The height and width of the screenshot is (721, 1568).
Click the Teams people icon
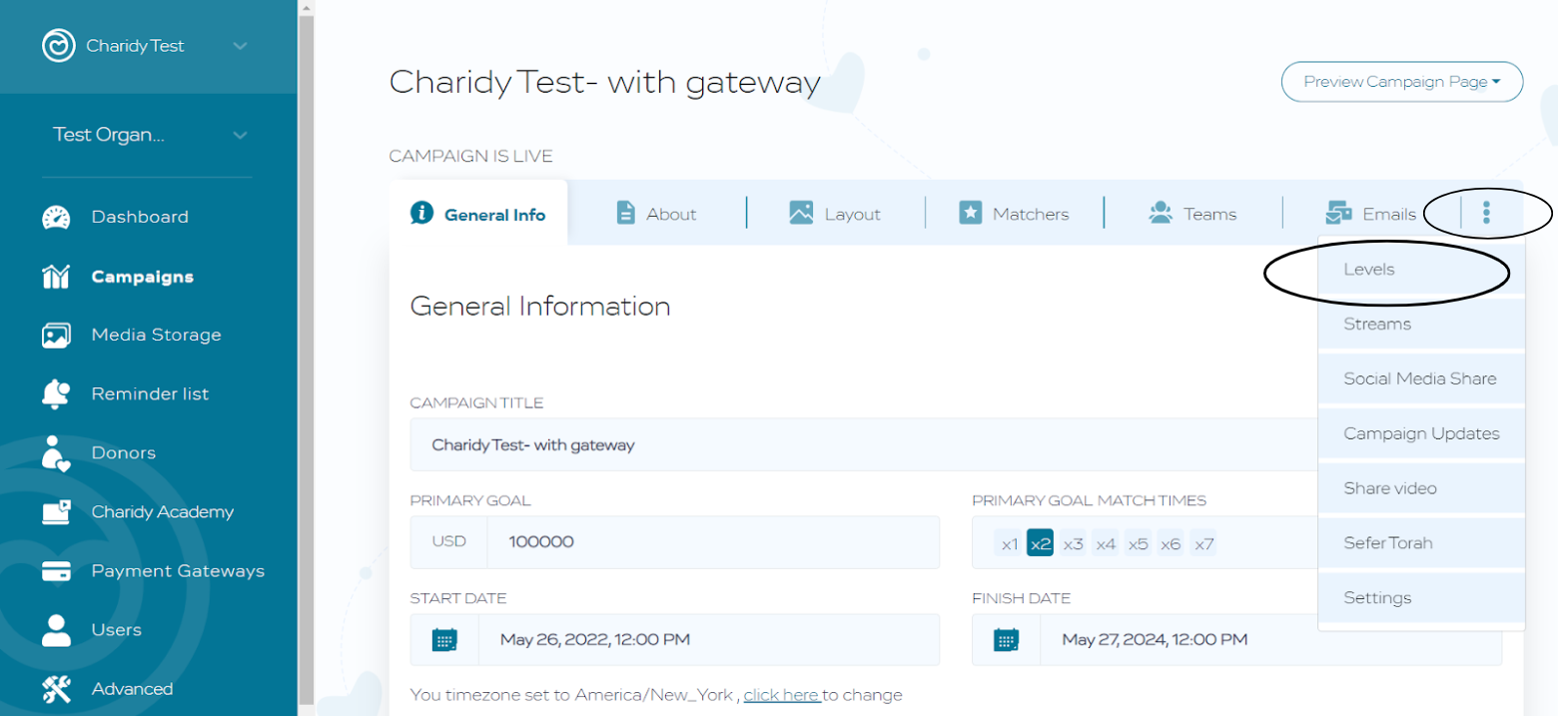pyautogui.click(x=1160, y=213)
